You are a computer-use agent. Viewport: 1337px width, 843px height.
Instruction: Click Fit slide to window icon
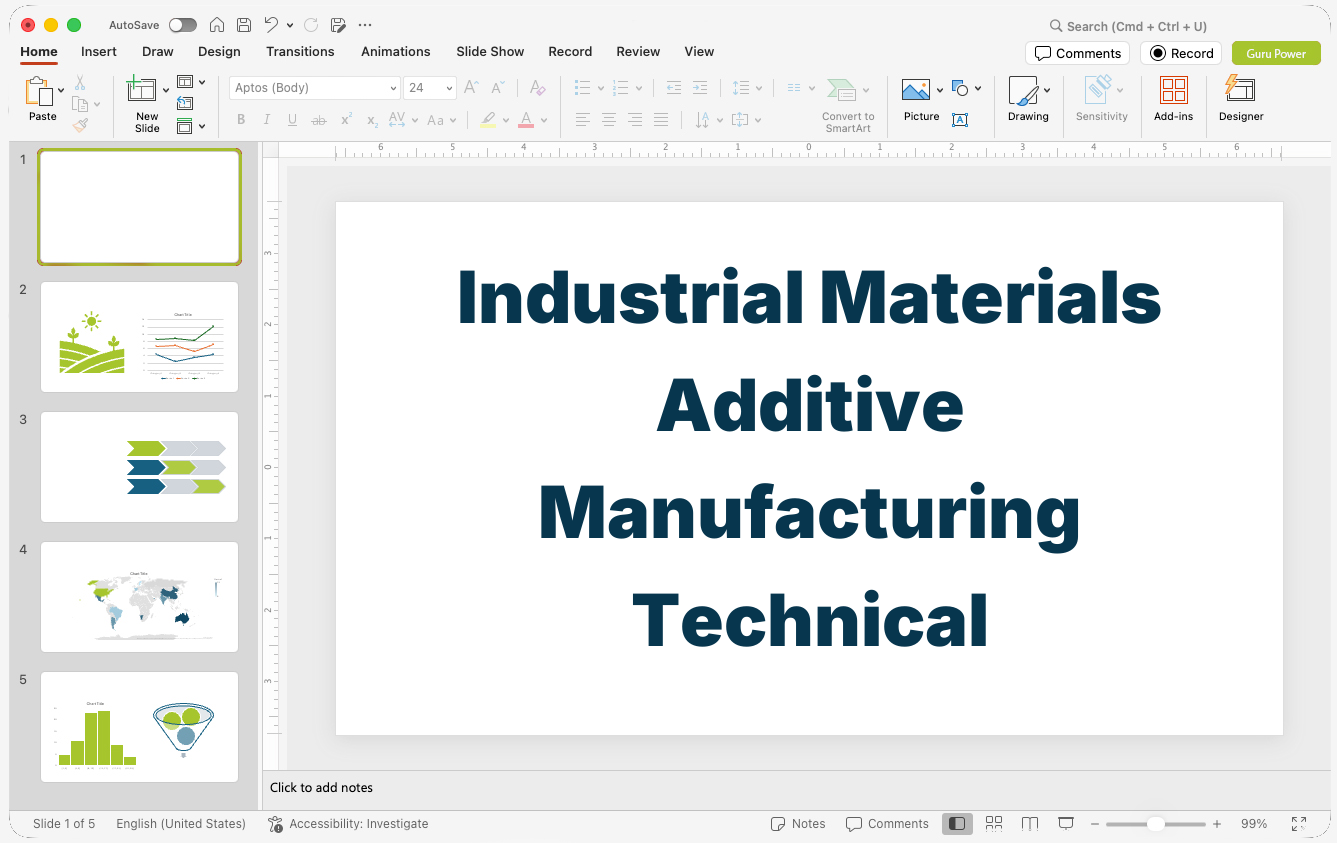(x=1299, y=824)
